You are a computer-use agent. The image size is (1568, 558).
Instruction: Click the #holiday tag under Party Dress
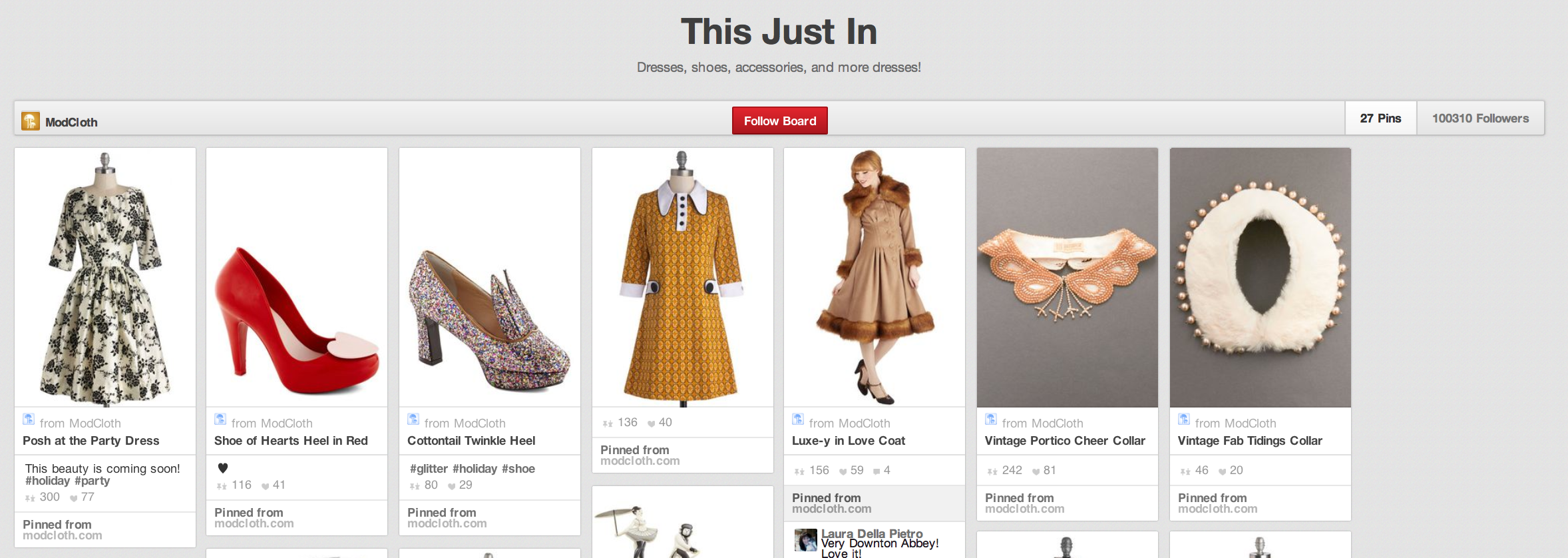click(x=47, y=481)
